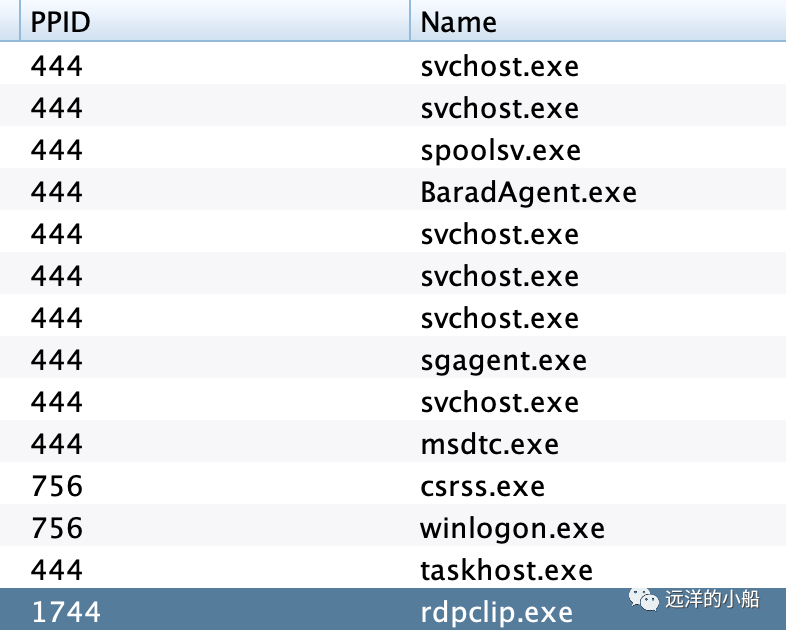
Task: Select the spoolsv.exe process name
Action: [x=500, y=151]
